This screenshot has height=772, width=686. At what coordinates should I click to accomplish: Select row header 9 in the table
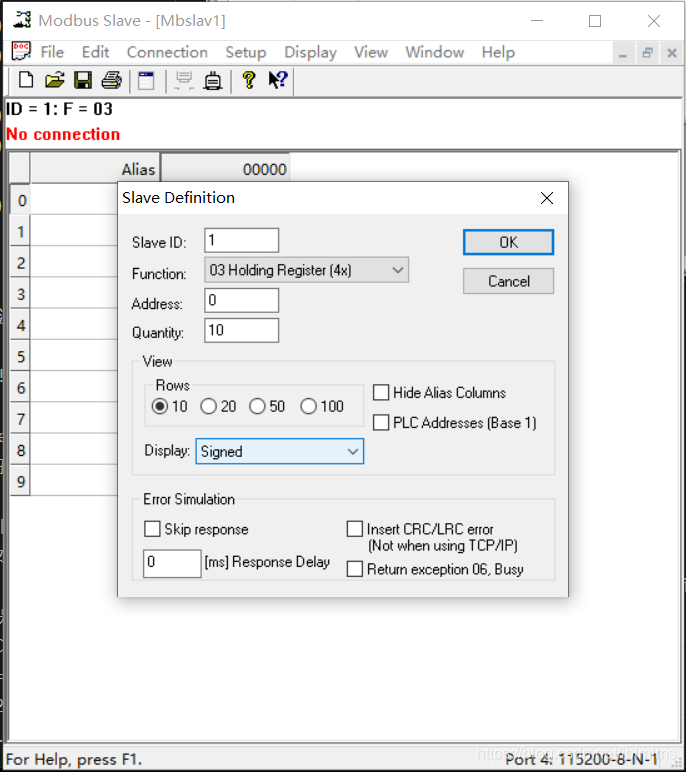pos(20,481)
